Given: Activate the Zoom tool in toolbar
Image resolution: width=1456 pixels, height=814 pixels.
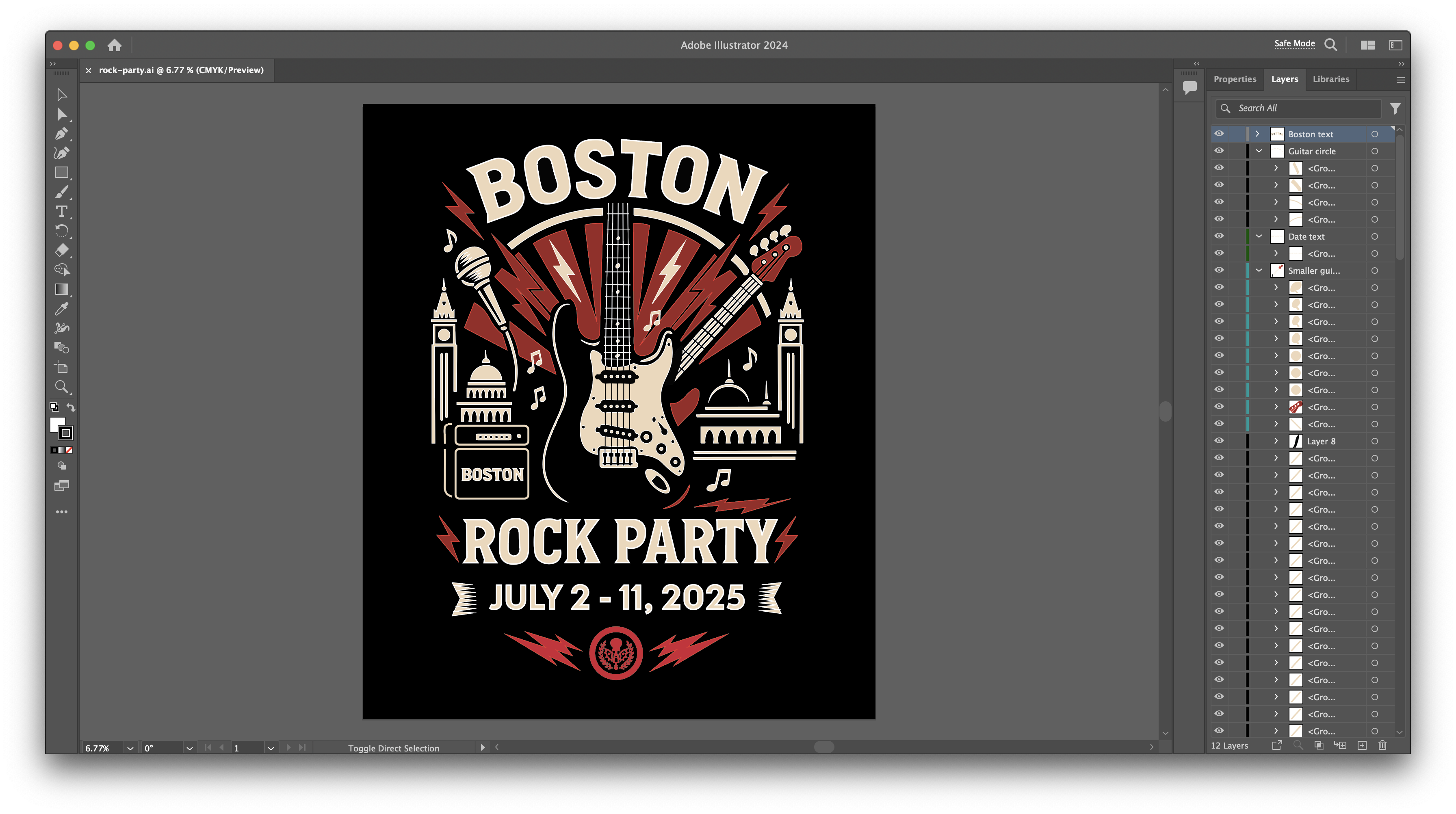Looking at the screenshot, I should tap(62, 387).
